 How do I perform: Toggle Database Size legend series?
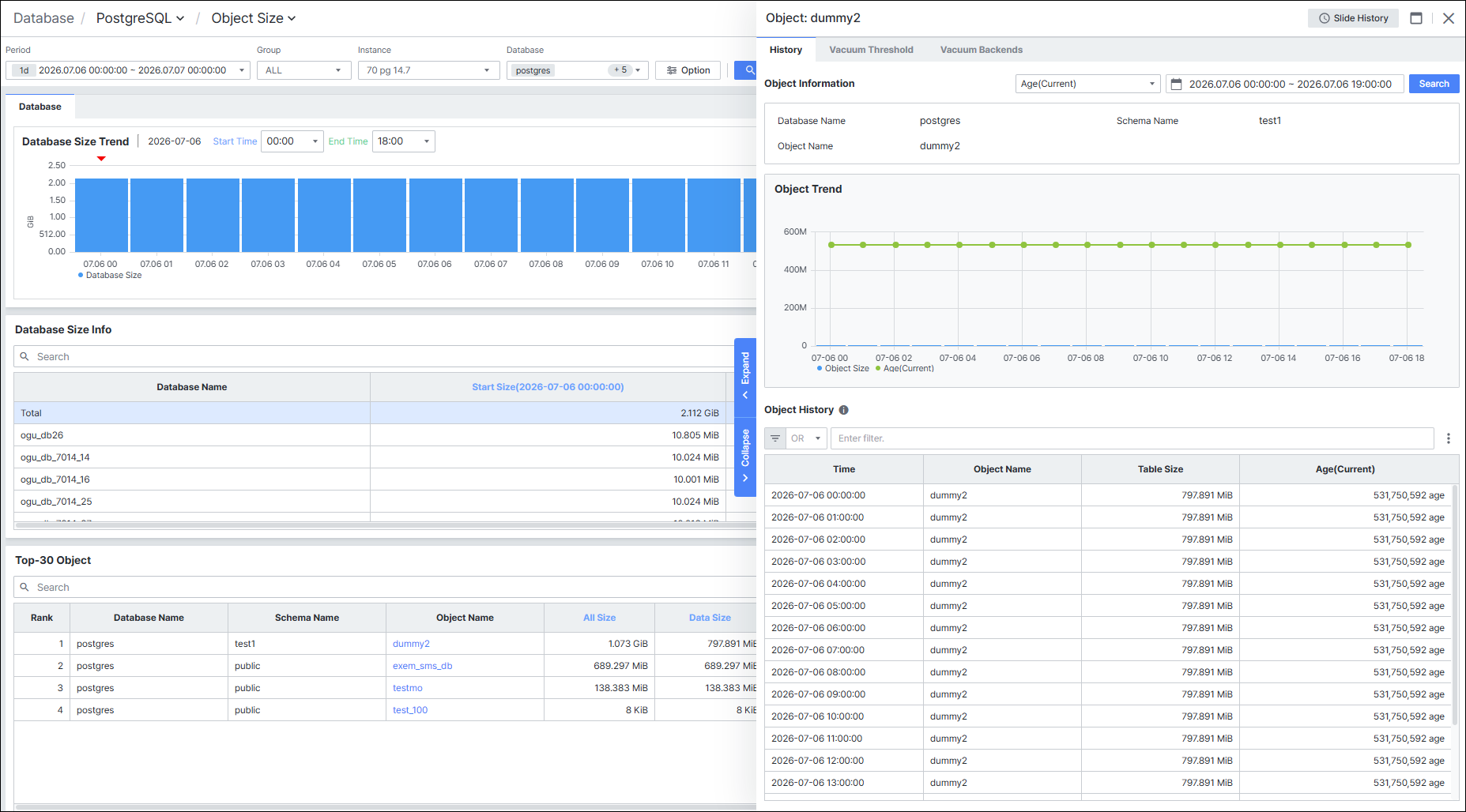110,275
